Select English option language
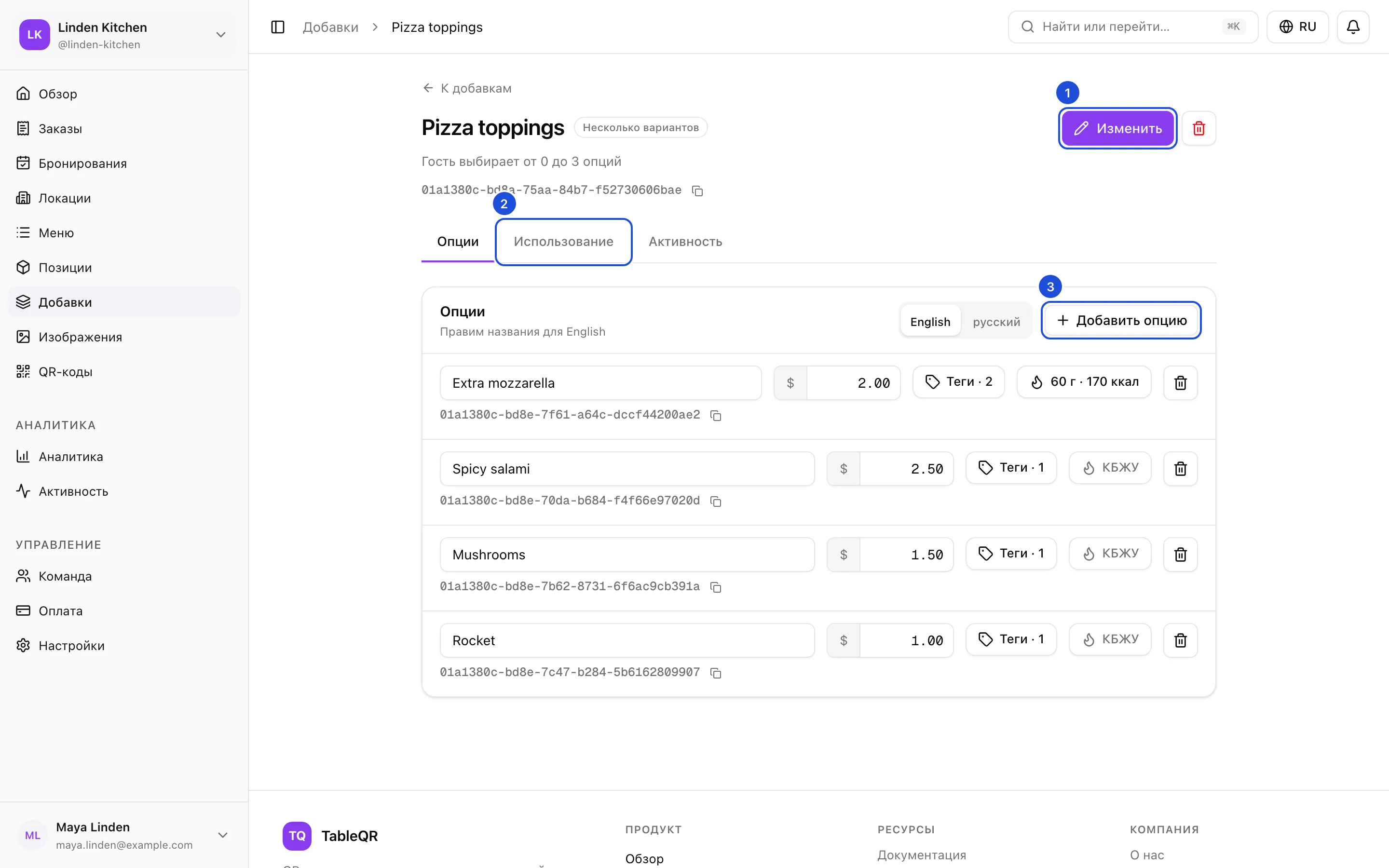This screenshot has width=1389, height=868. [x=930, y=322]
